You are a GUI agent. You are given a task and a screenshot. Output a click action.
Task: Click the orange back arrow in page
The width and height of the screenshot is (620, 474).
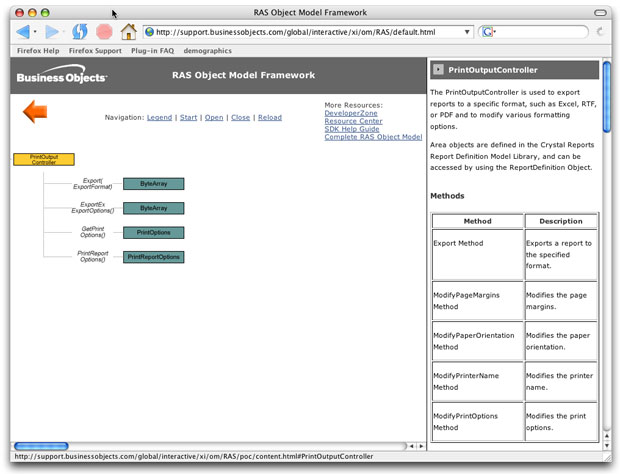[x=35, y=111]
